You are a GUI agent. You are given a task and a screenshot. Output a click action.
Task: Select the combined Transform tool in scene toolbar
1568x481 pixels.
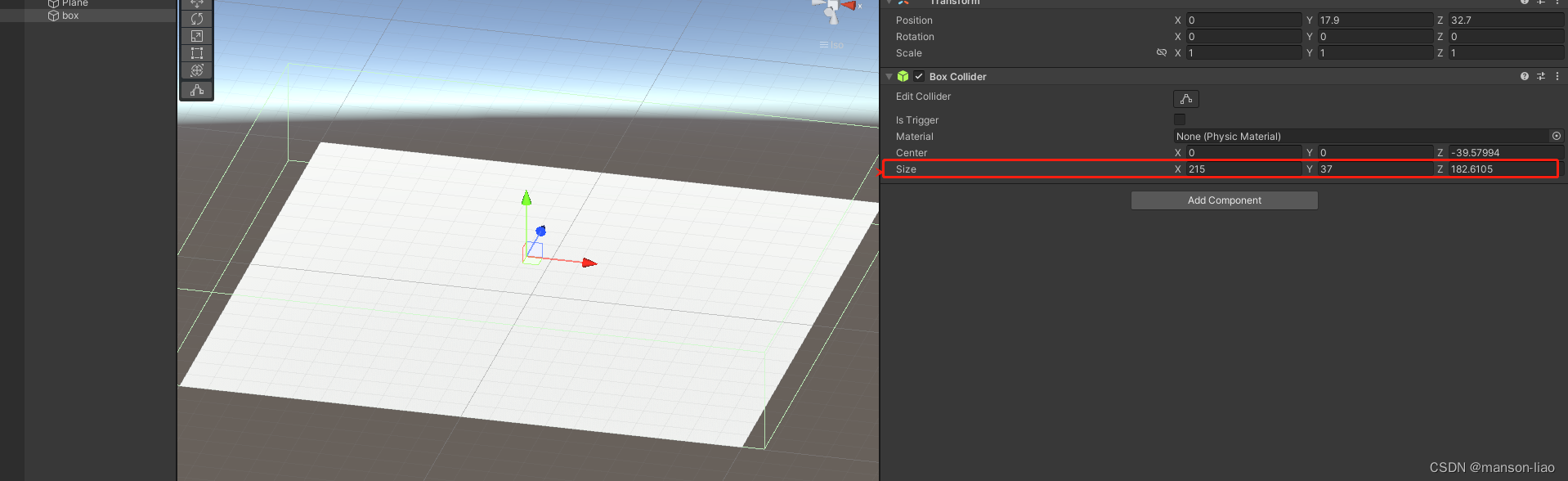click(197, 70)
